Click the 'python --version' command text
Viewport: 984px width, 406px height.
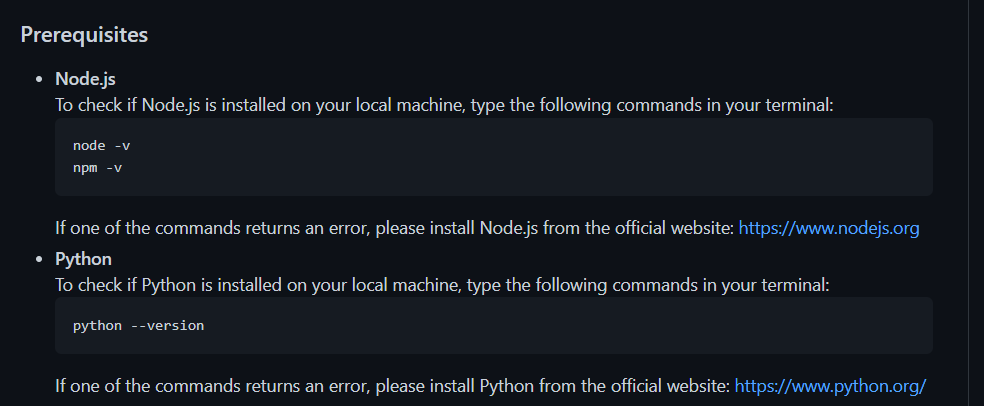click(x=139, y=326)
